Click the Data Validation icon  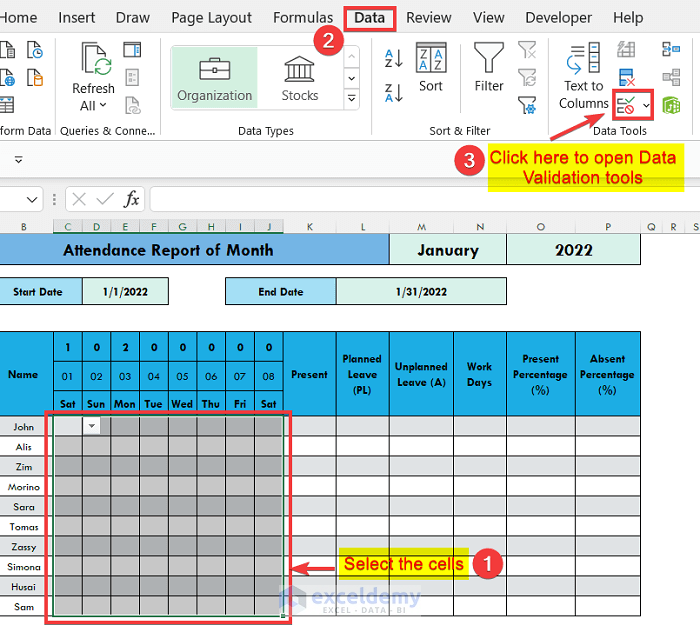626,105
